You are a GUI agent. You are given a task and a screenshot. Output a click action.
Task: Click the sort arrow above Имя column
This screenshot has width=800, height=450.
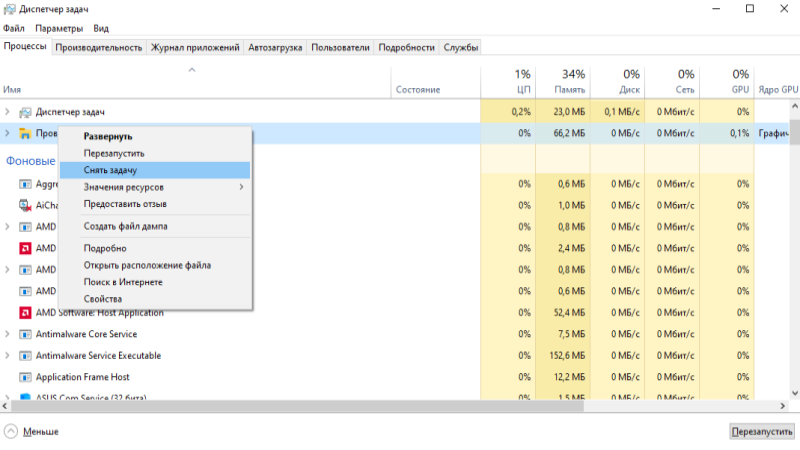192,70
